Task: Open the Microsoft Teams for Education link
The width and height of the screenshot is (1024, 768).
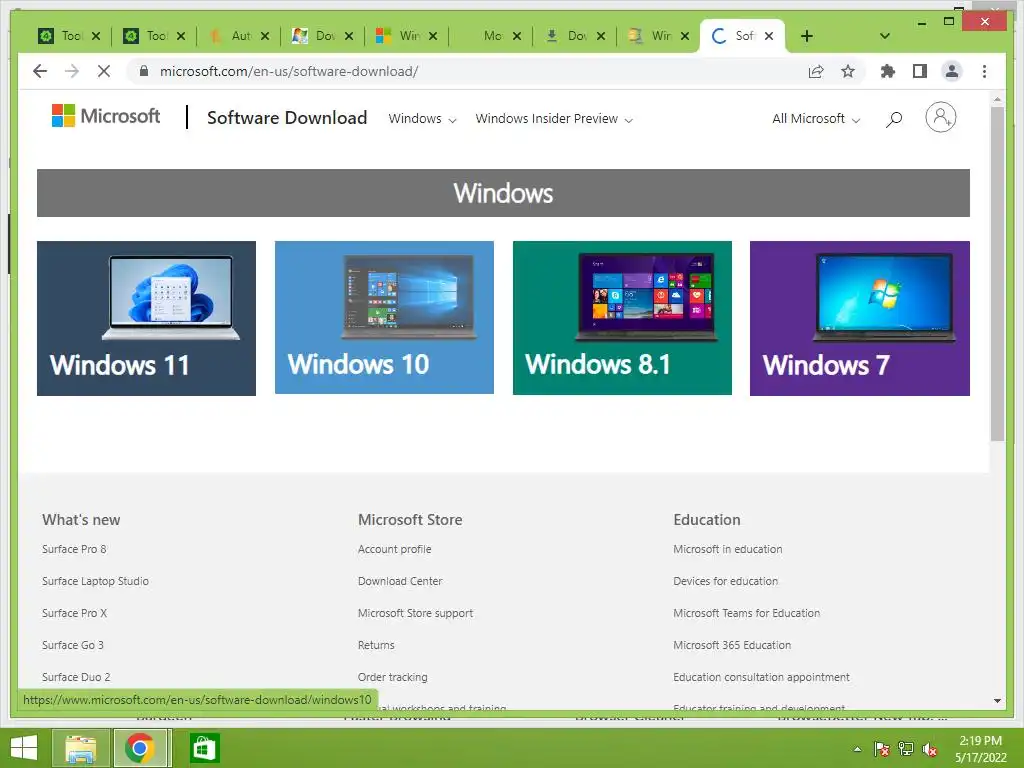Action: (746, 613)
